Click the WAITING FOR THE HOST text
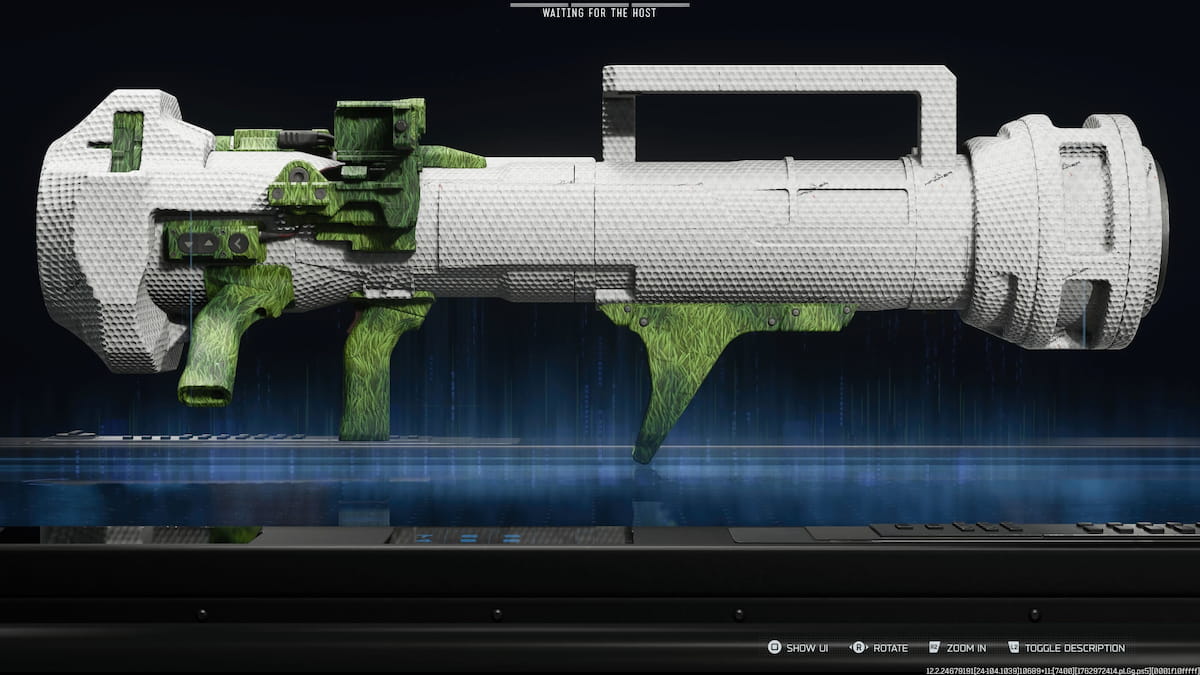1200x675 pixels. [600, 15]
